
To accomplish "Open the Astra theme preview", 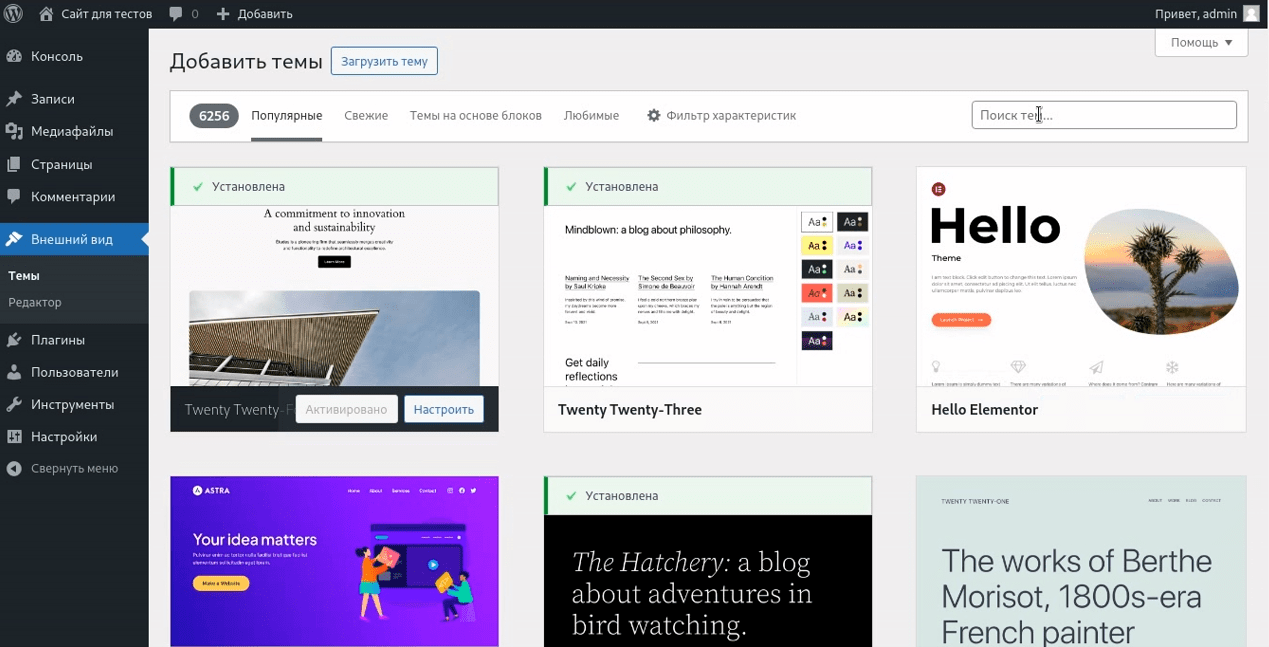I will click(334, 561).
